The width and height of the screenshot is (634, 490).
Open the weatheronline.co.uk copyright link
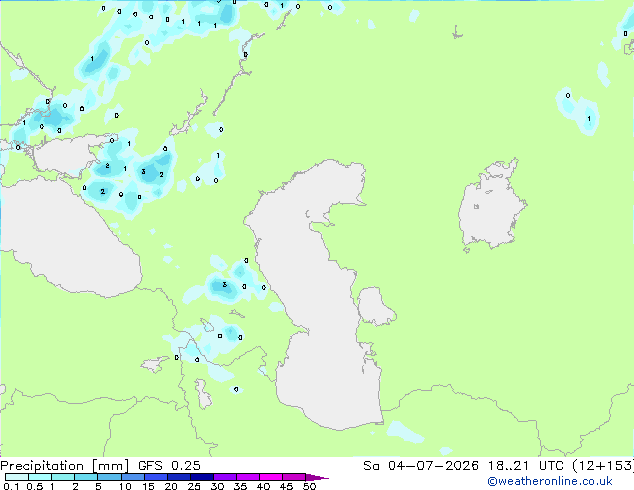tap(550, 481)
